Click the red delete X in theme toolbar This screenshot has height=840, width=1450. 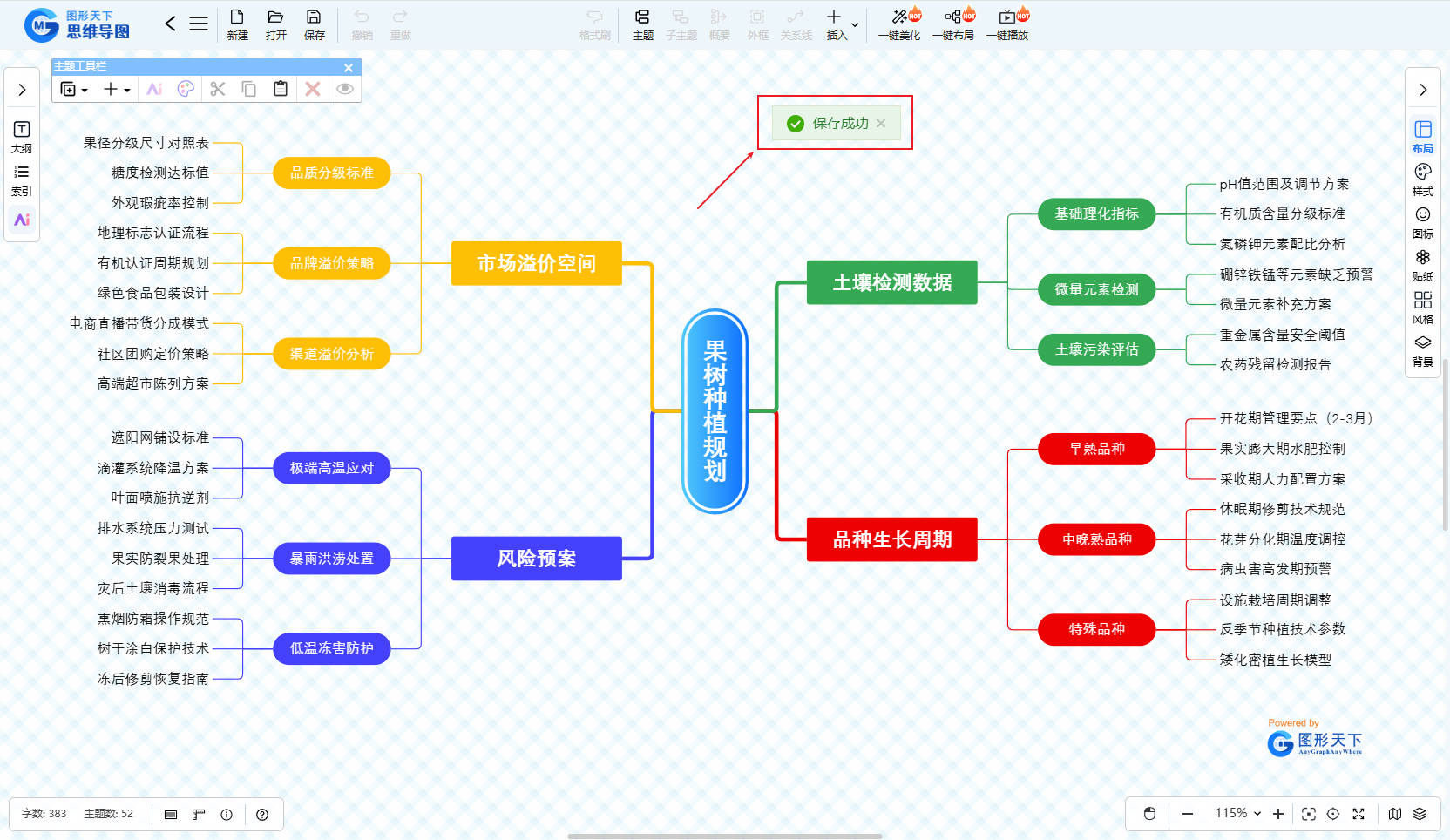tap(313, 89)
